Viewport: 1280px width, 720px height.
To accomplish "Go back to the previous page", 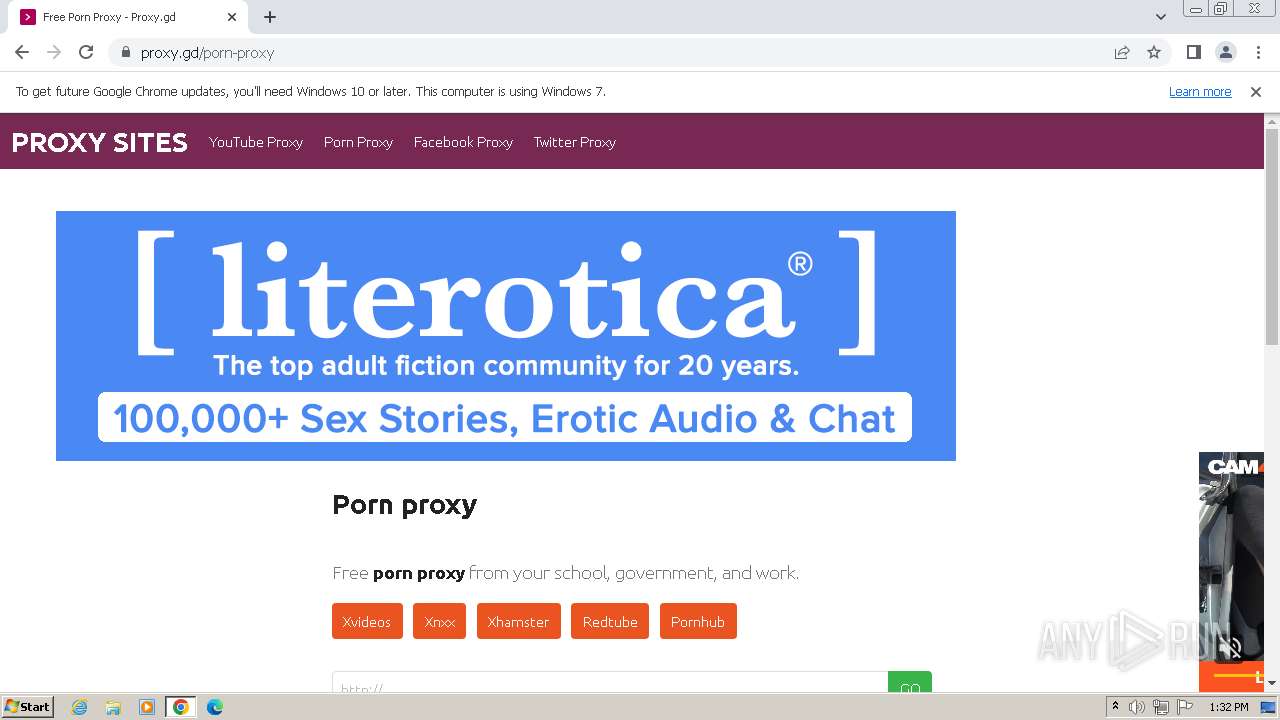I will (x=22, y=52).
